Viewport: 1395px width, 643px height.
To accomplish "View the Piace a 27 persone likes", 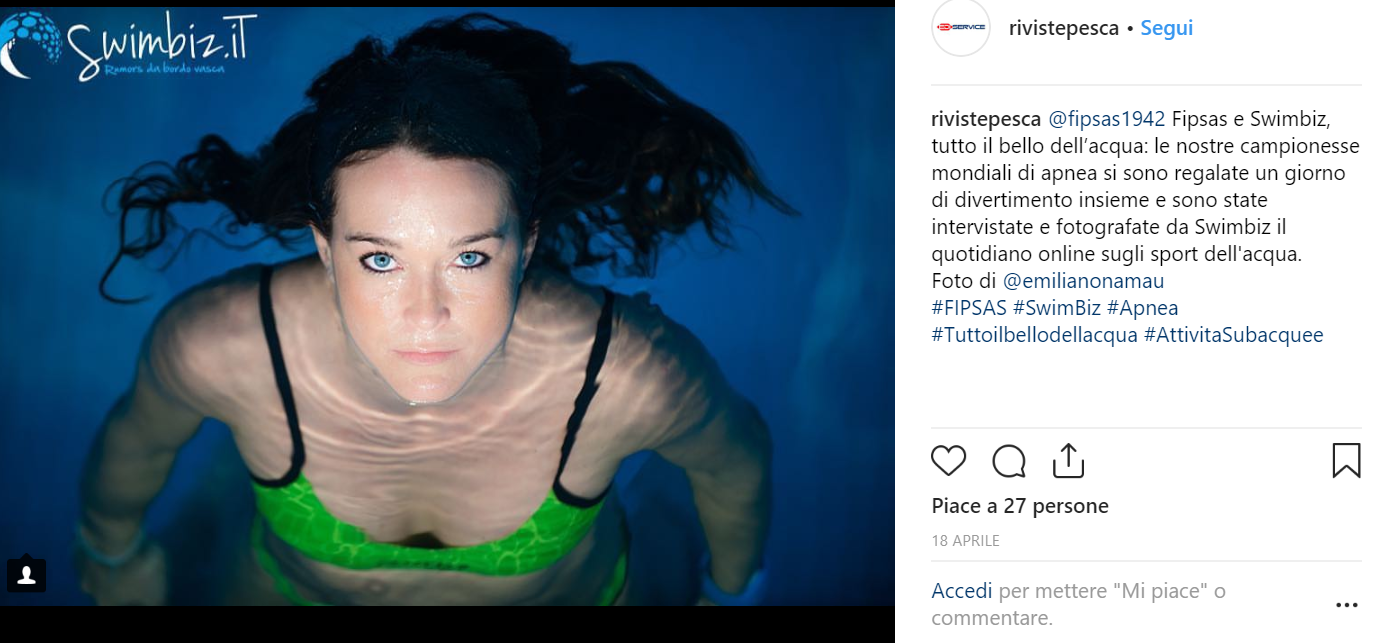I will click(x=1020, y=506).
